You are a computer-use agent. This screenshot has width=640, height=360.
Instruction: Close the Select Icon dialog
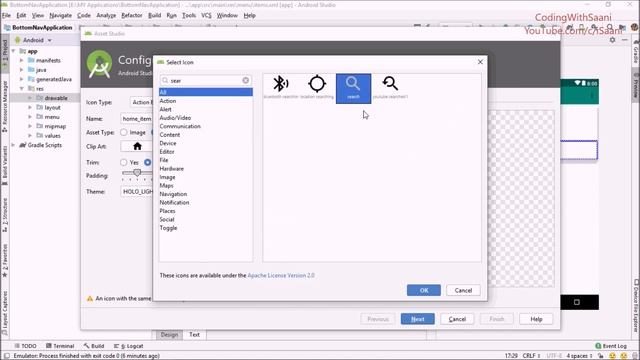[480, 62]
